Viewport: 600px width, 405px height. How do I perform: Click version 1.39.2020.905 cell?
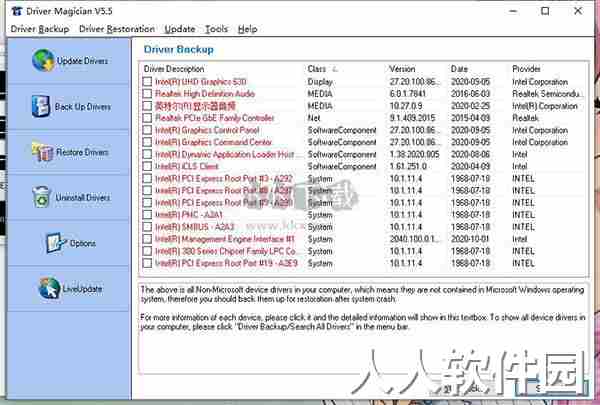point(414,154)
